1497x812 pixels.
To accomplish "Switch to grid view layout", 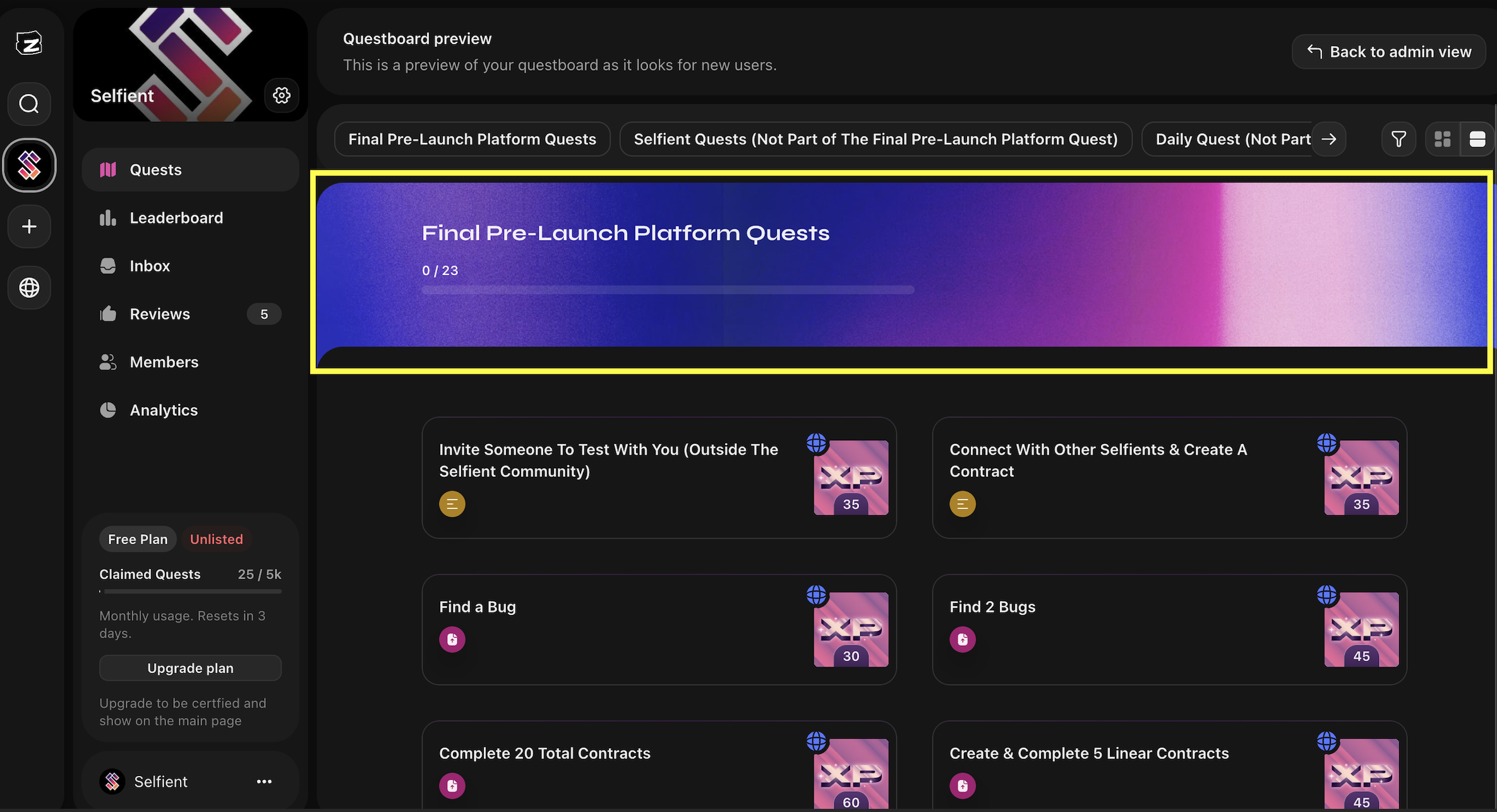I will [1443, 139].
